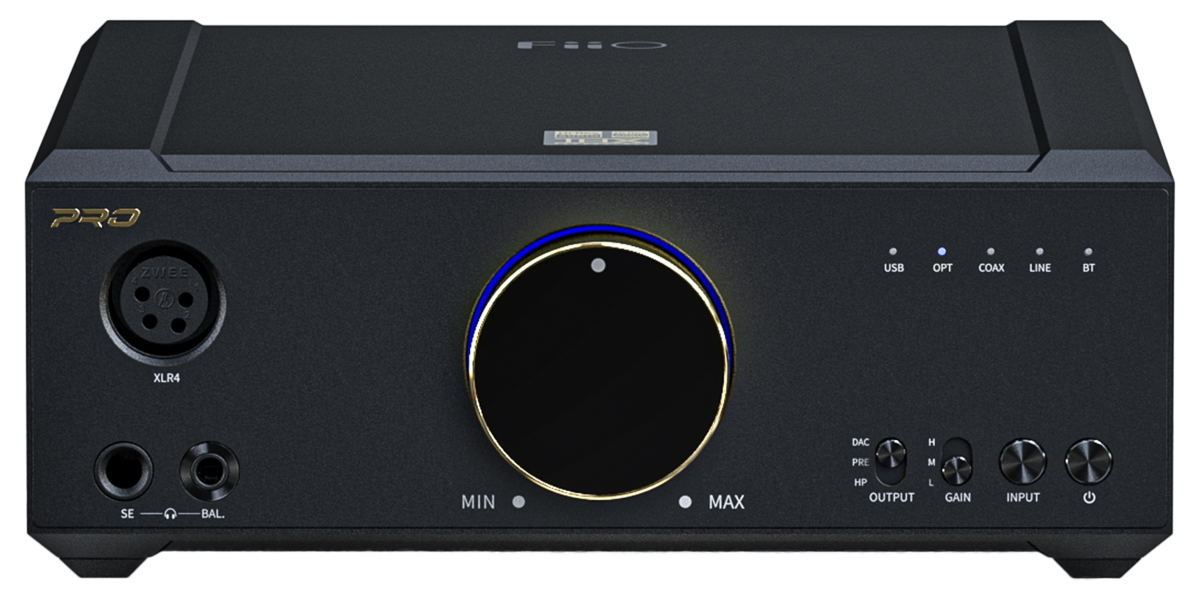Select the COAX input indicator
Image resolution: width=1200 pixels, height=590 pixels.
point(990,251)
